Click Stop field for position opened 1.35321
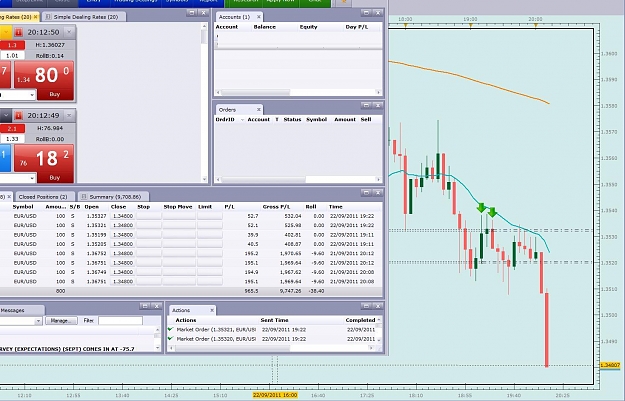This screenshot has width=625, height=401. tap(149, 225)
